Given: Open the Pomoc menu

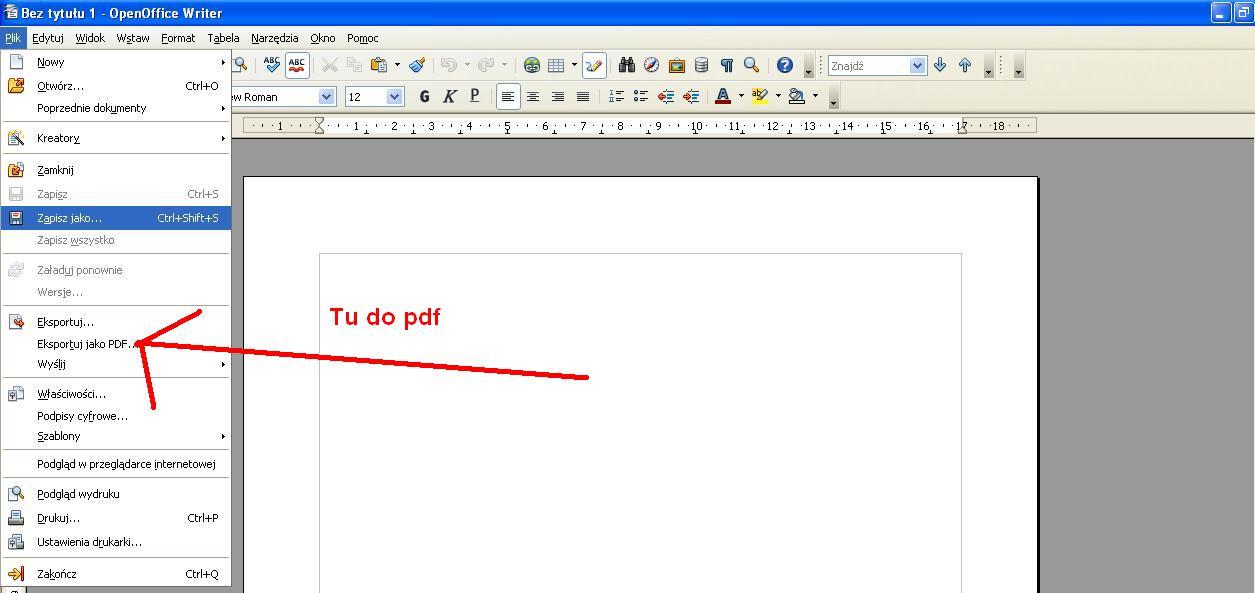Looking at the screenshot, I should click(363, 38).
